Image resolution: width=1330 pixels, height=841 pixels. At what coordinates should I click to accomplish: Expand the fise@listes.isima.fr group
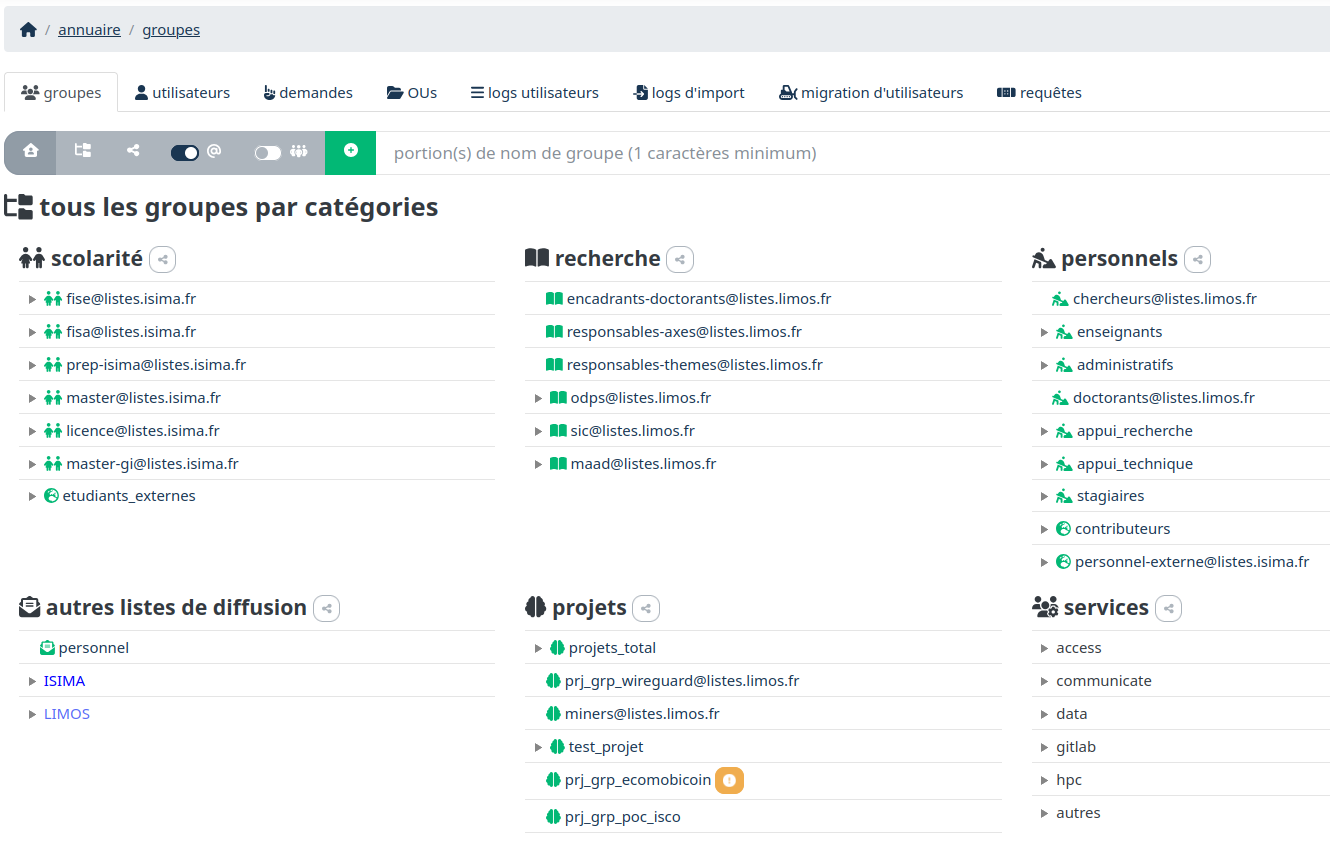pyautogui.click(x=33, y=299)
